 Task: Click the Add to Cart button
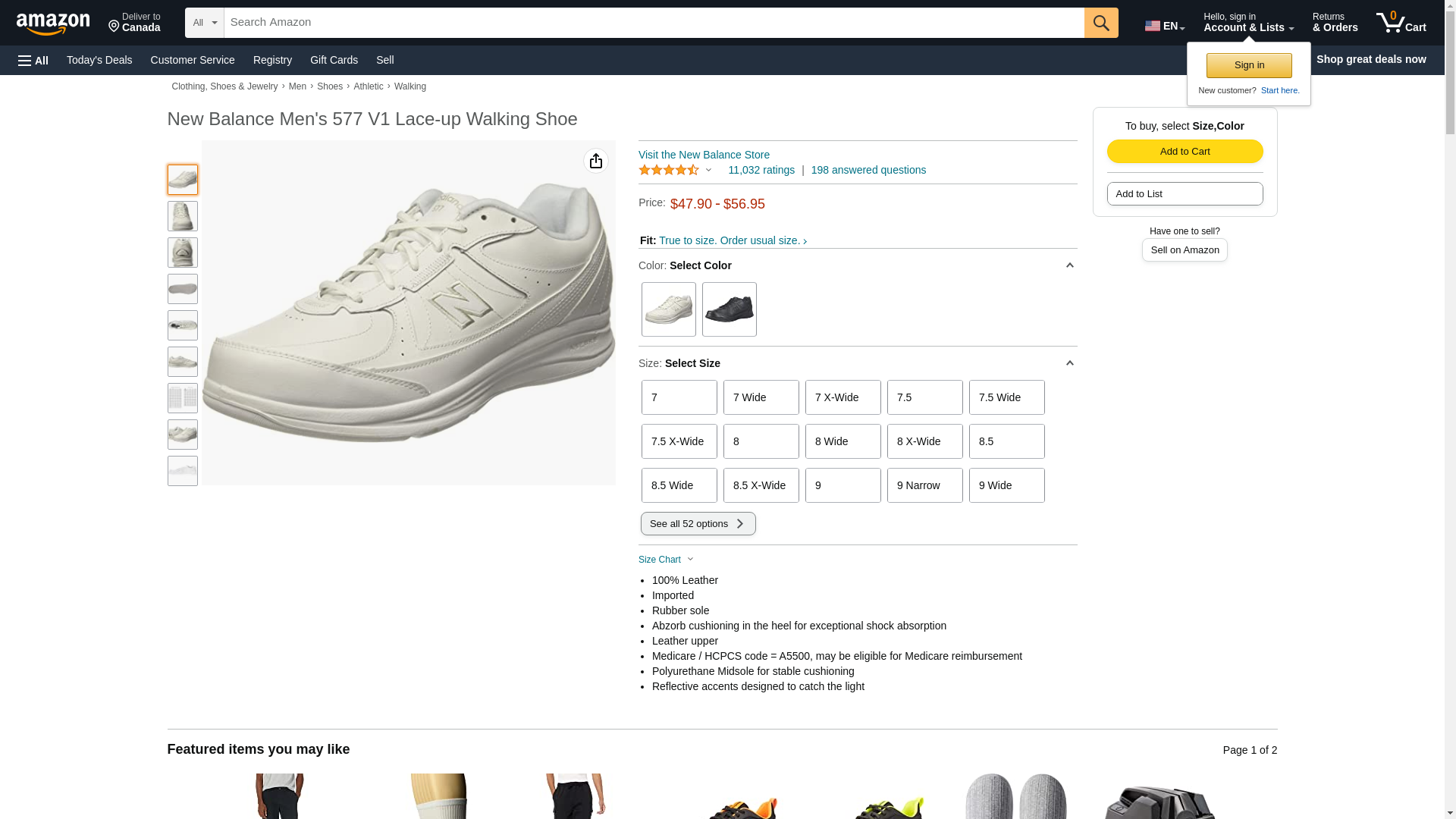(1185, 151)
